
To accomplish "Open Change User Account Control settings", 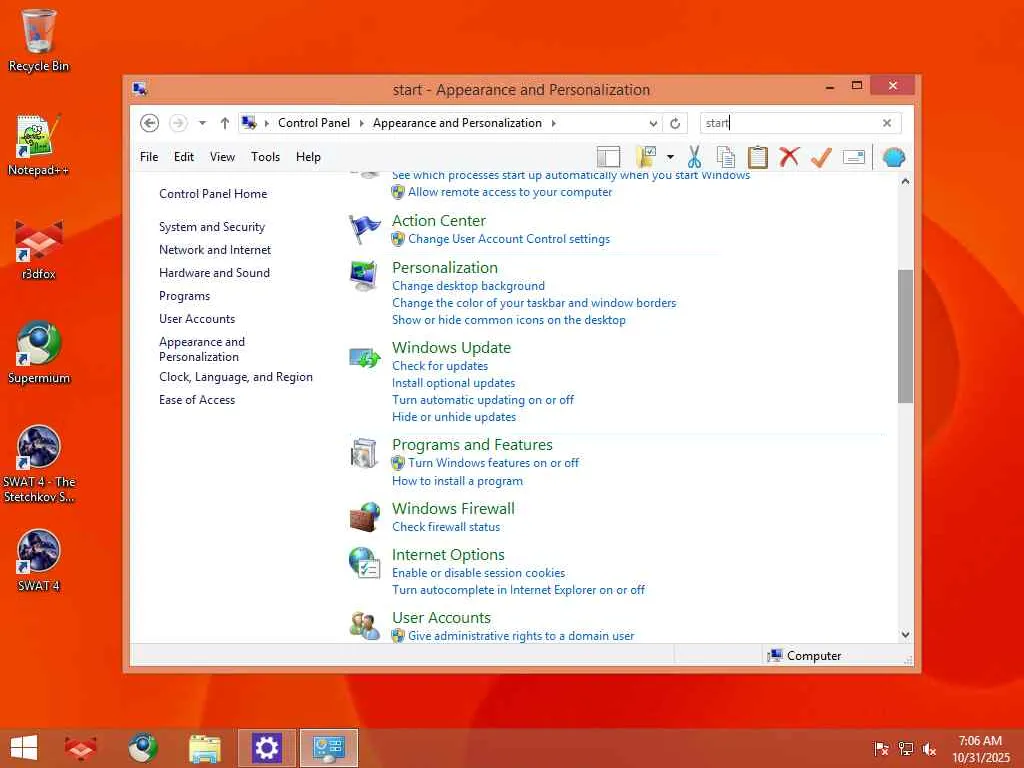I will point(509,239).
